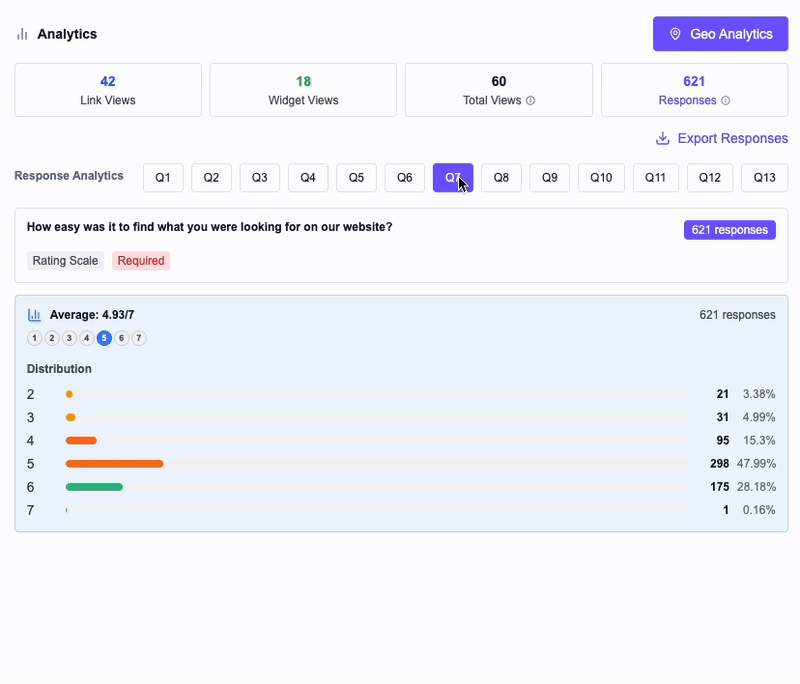The image size is (800, 684).
Task: Select the Q8 question tab
Action: pyautogui.click(x=501, y=178)
